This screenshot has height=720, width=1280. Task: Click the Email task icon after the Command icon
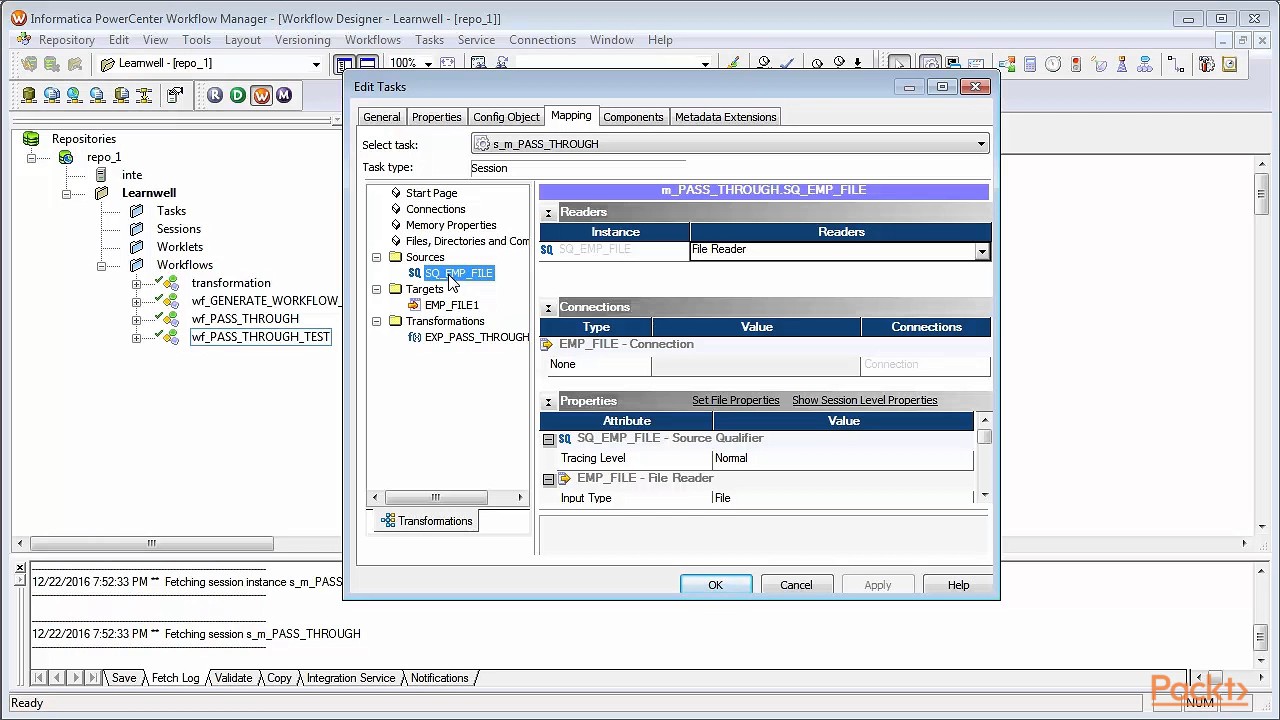[x=976, y=64]
